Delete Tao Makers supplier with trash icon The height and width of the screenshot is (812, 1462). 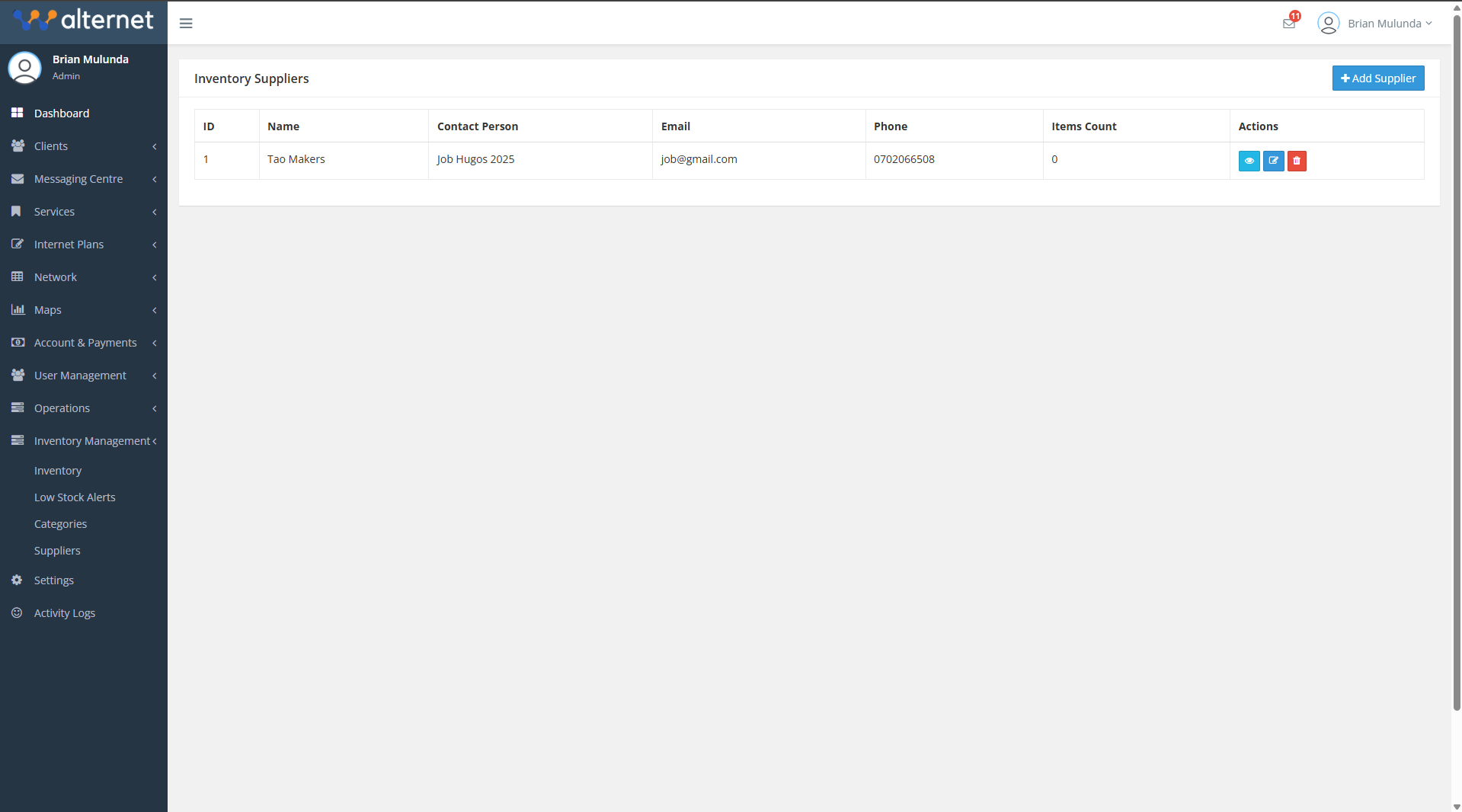[1297, 161]
